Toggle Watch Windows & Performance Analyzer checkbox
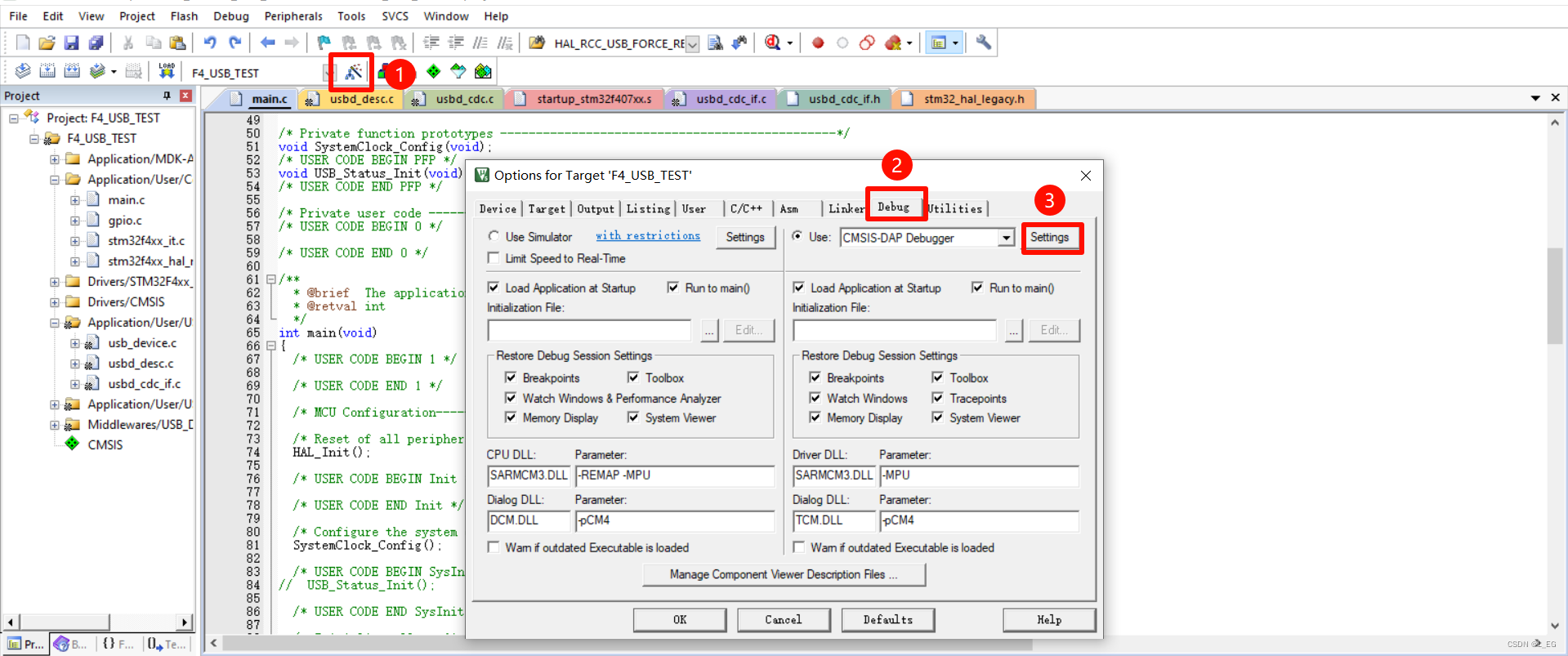The height and width of the screenshot is (656, 1568). click(x=511, y=398)
